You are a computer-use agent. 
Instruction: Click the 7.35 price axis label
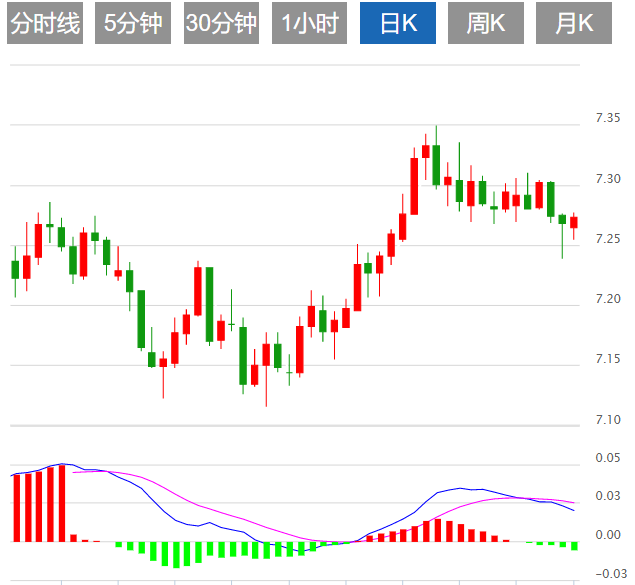(x=608, y=118)
